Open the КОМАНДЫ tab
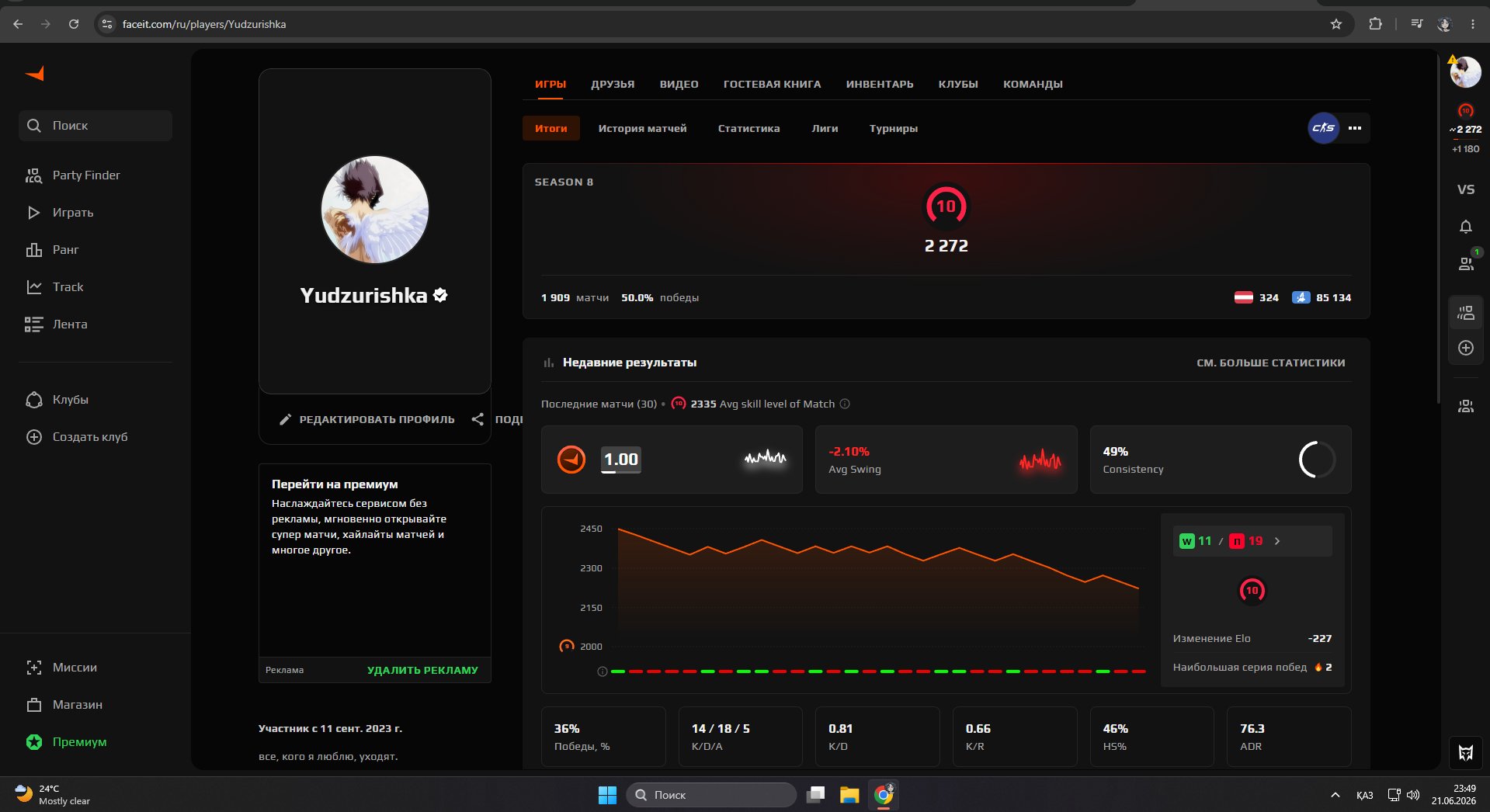 [1033, 84]
